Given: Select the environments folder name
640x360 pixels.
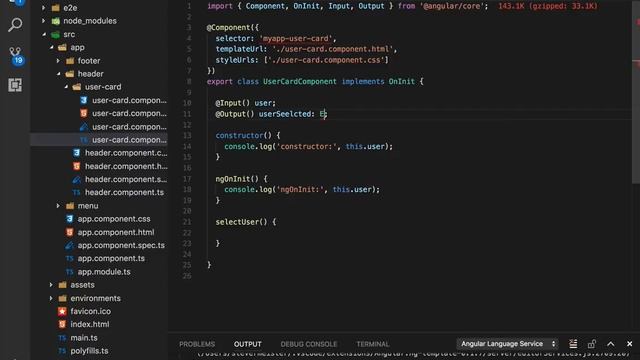Looking at the screenshot, I should [96, 298].
